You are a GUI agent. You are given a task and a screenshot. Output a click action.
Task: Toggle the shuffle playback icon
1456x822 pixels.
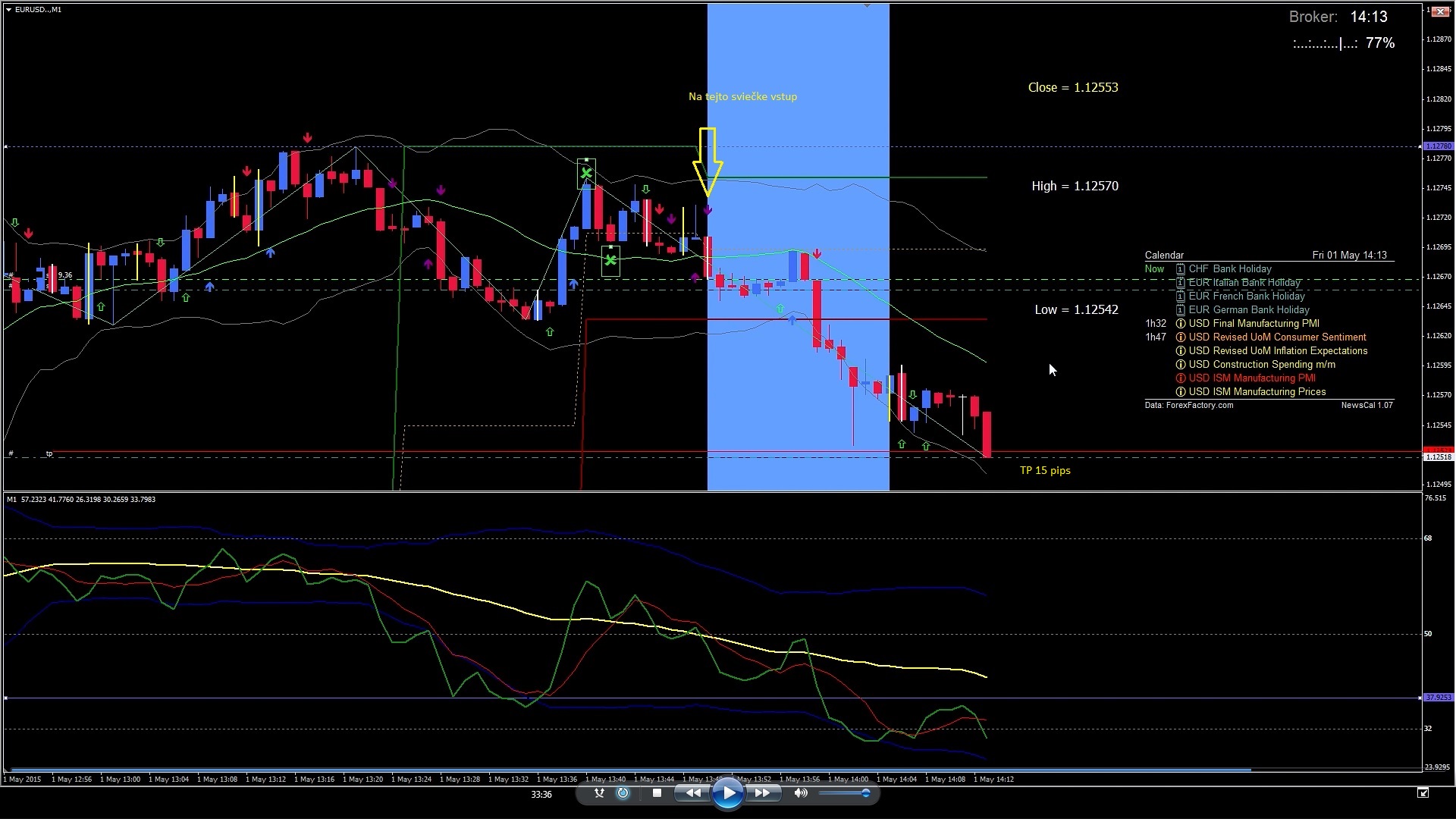(x=599, y=793)
